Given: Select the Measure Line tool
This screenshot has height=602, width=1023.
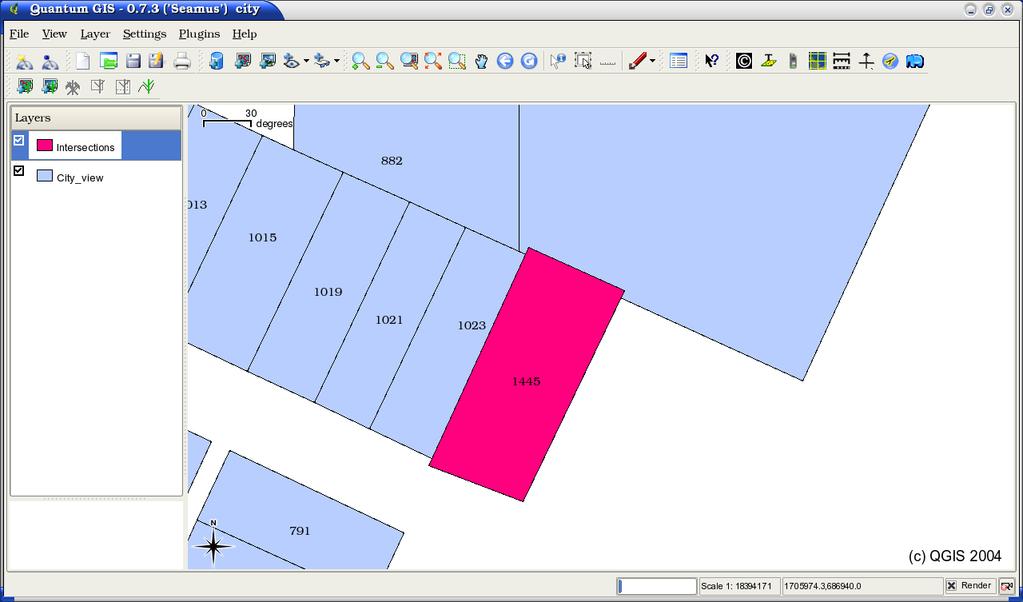Looking at the screenshot, I should tap(607, 63).
